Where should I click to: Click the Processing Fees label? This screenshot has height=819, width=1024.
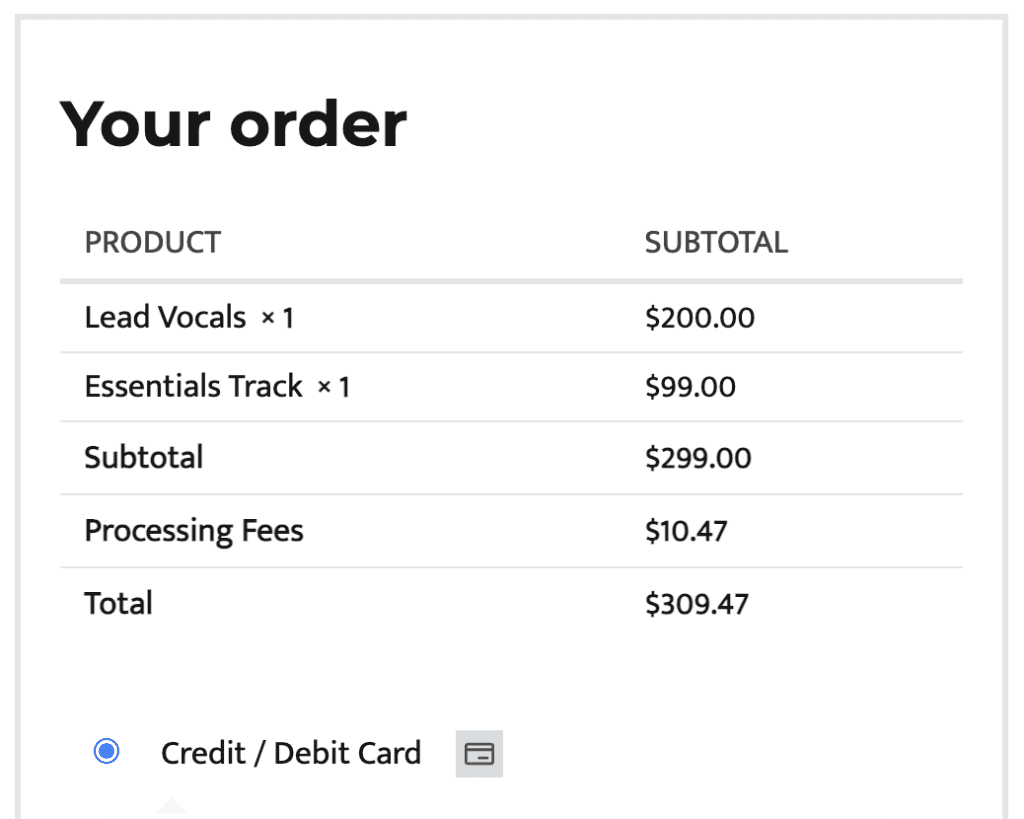tap(194, 531)
